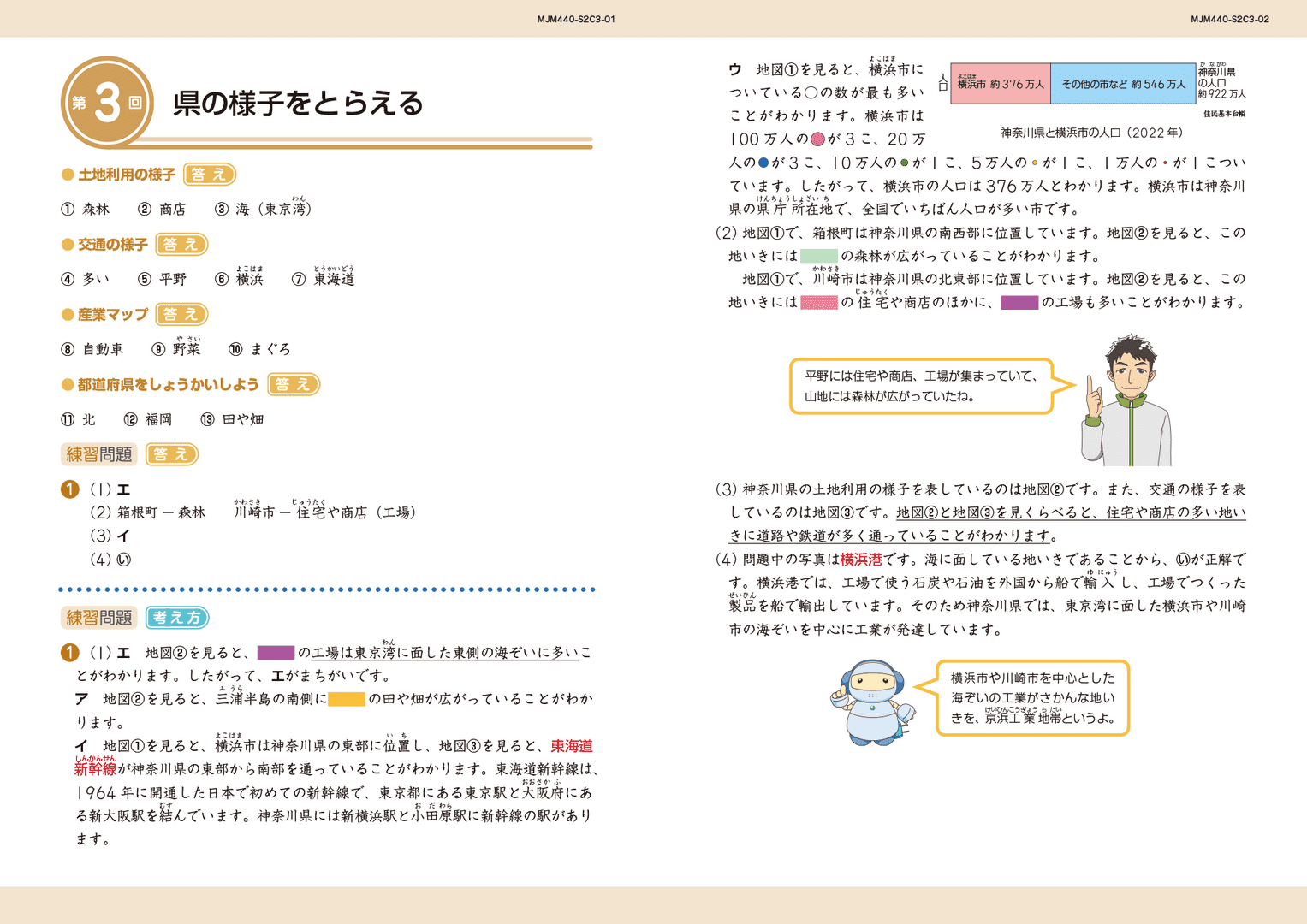Click the round 第3回 lesson badge

(107, 103)
